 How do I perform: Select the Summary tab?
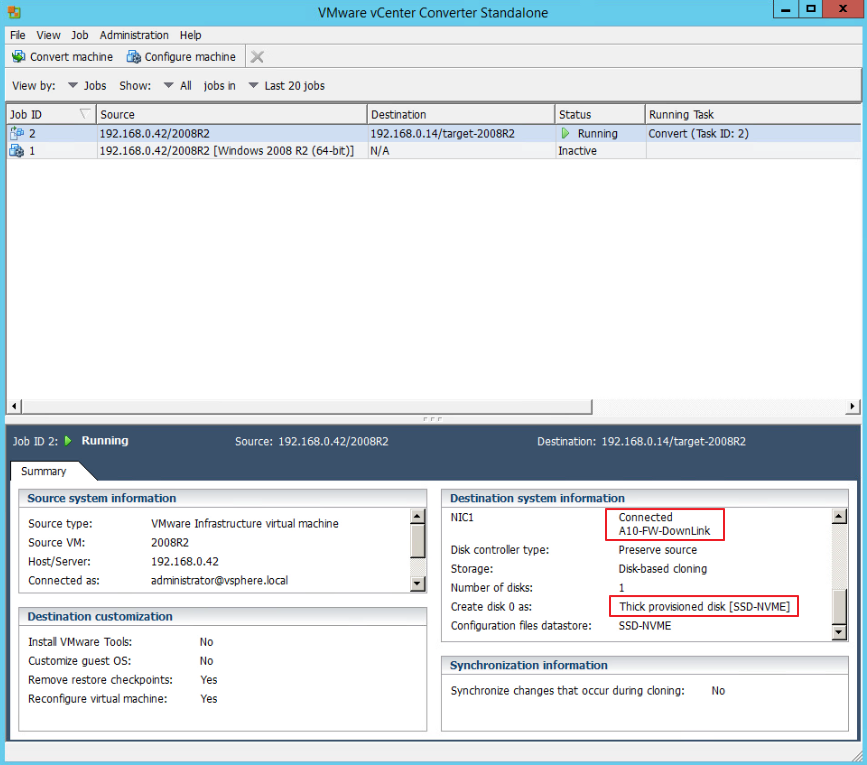pos(46,471)
